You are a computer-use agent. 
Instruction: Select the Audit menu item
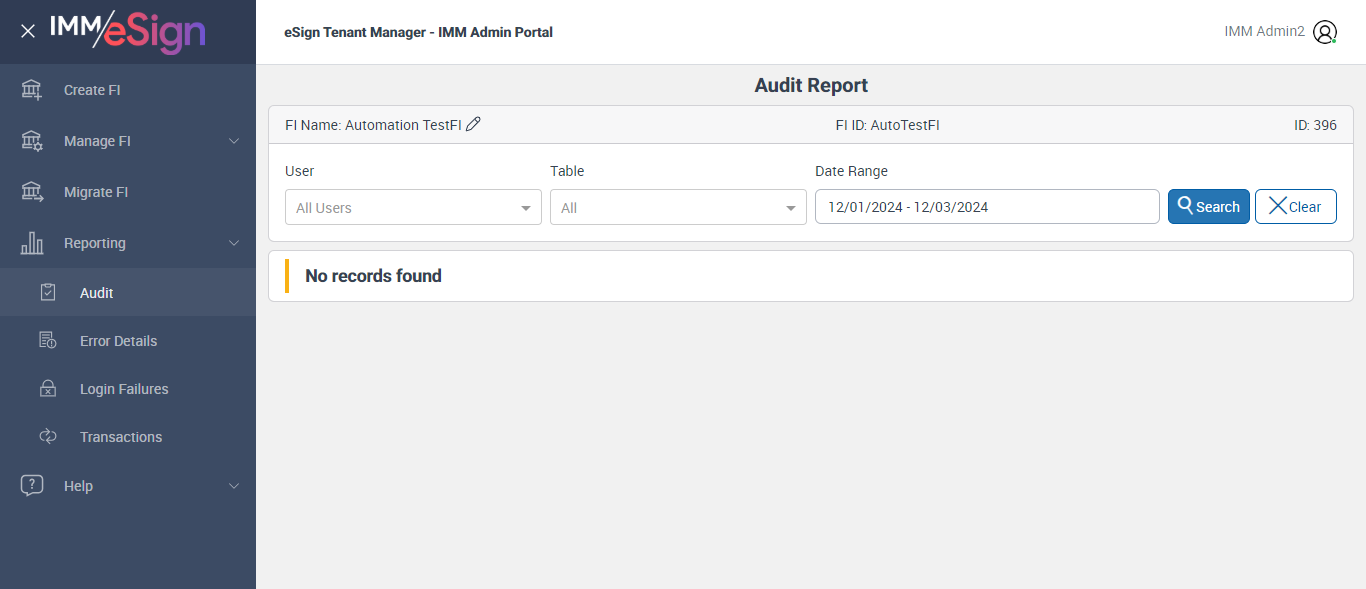point(97,293)
